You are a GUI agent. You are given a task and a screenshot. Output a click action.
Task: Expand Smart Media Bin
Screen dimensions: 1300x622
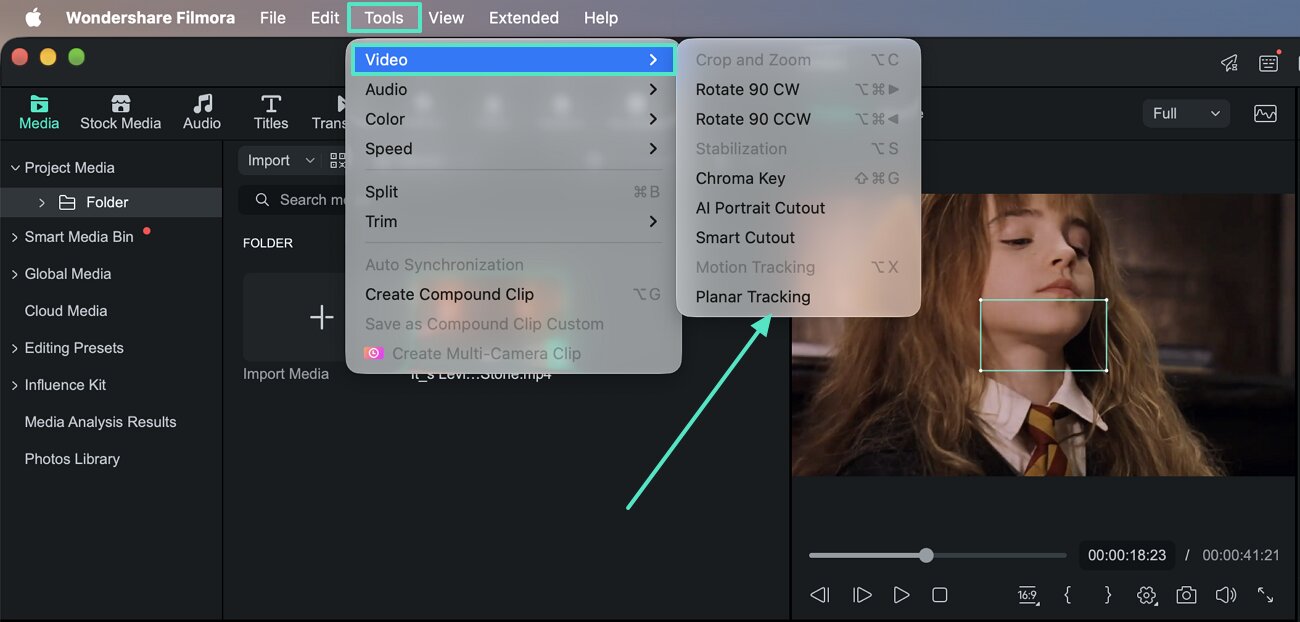point(15,237)
